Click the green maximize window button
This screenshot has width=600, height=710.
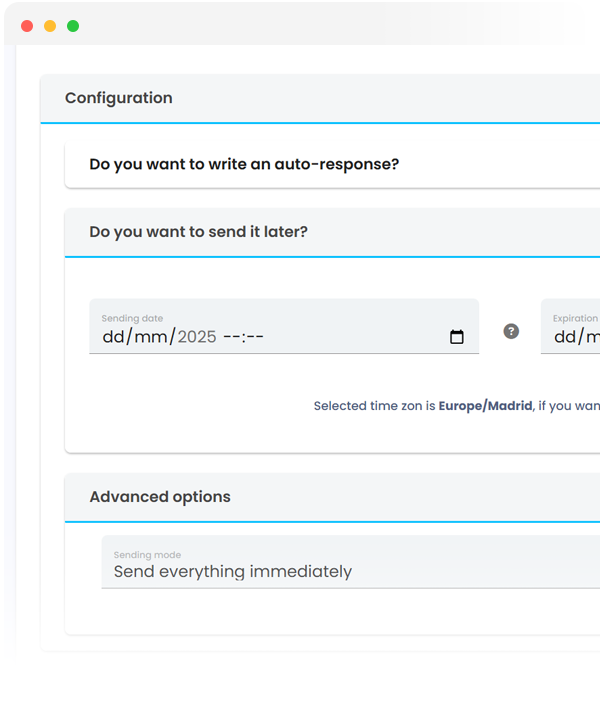(x=73, y=26)
